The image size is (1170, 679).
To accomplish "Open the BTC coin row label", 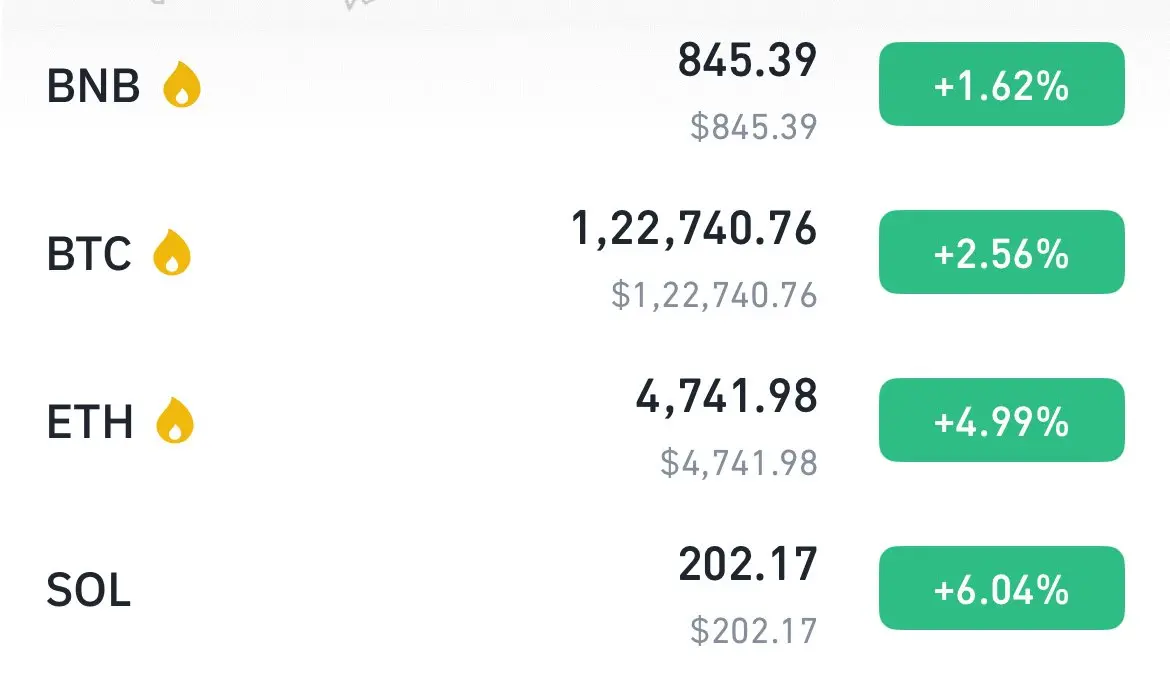I will pyautogui.click(x=89, y=253).
